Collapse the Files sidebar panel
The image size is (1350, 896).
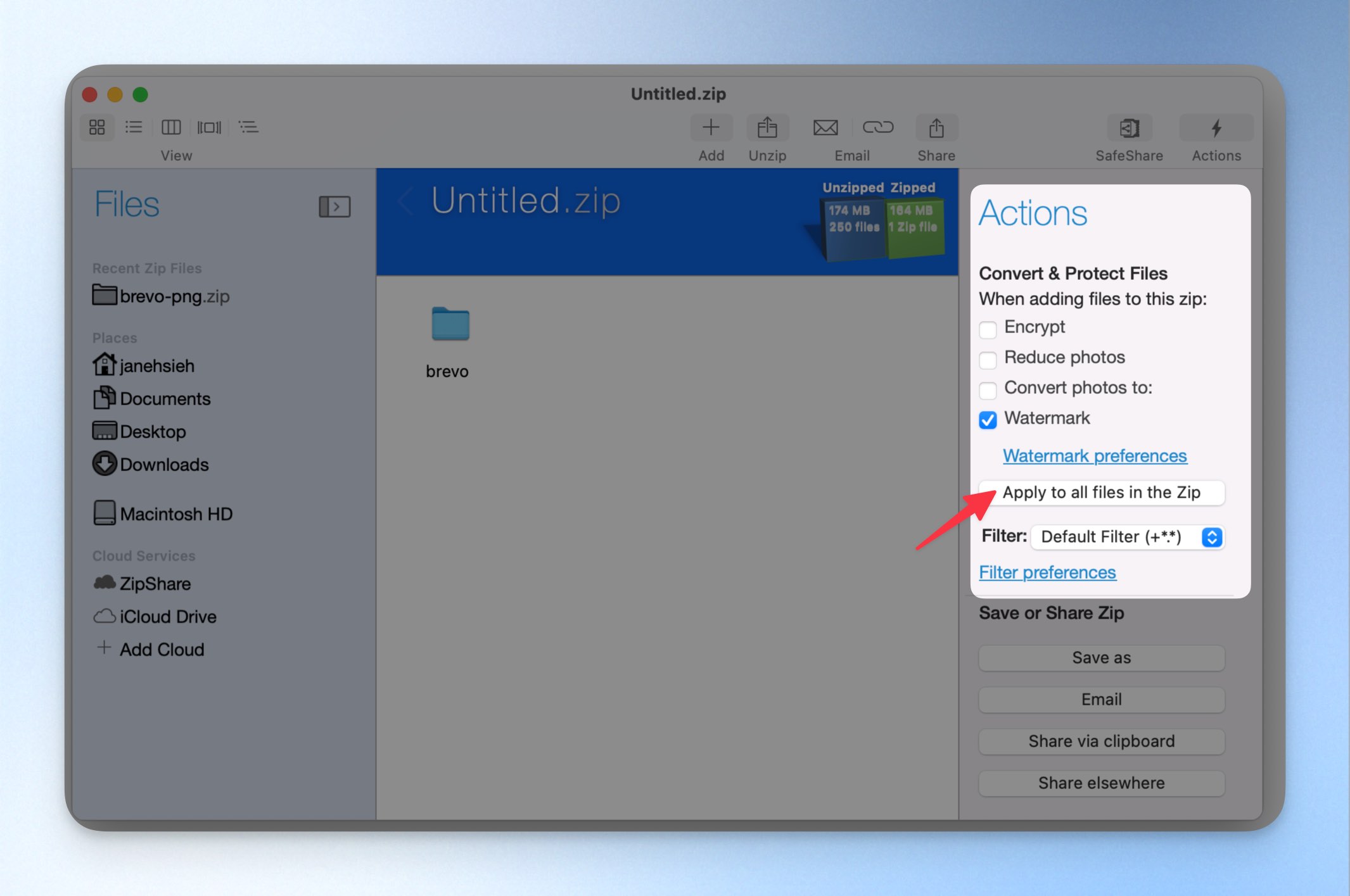334,206
